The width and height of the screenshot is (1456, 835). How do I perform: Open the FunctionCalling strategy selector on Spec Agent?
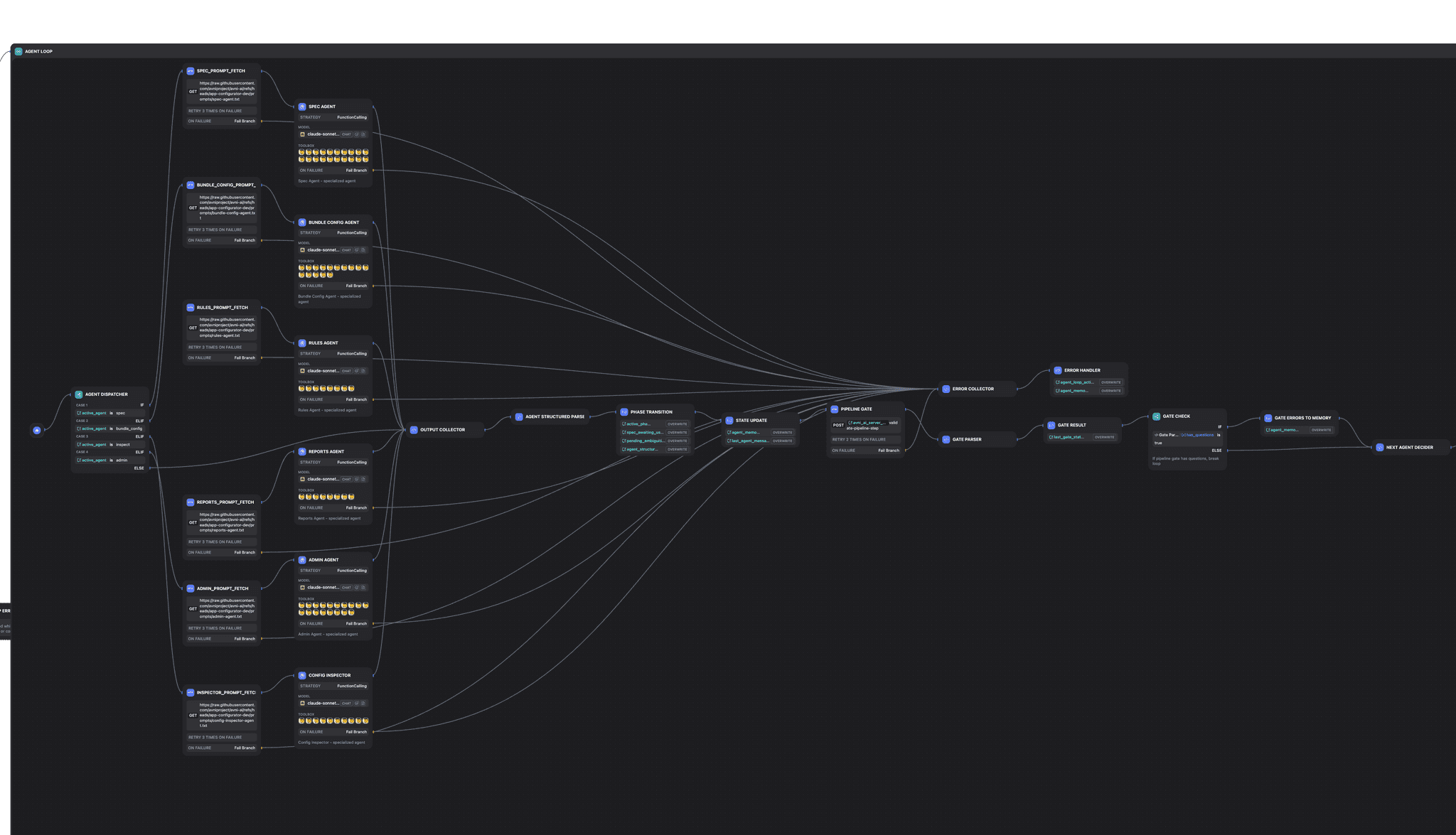[x=352, y=117]
